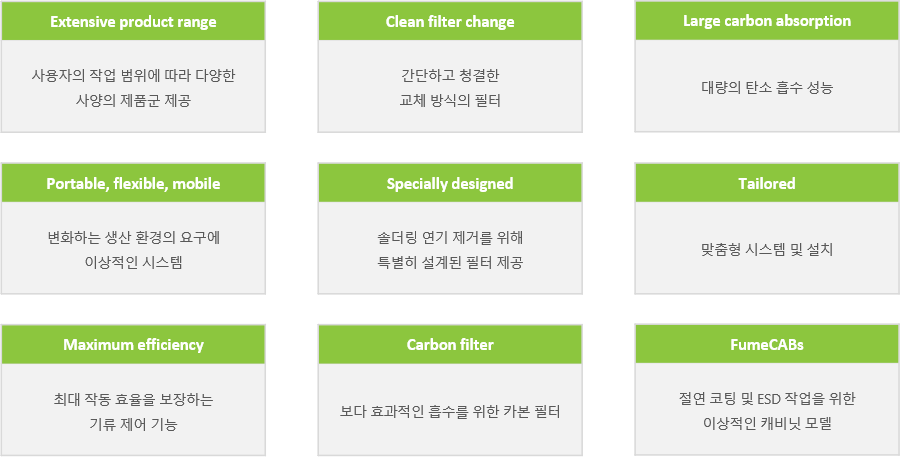Screen dimensions: 901x457
Task: Open the Large carbon absorption card header
Action: (767, 21)
